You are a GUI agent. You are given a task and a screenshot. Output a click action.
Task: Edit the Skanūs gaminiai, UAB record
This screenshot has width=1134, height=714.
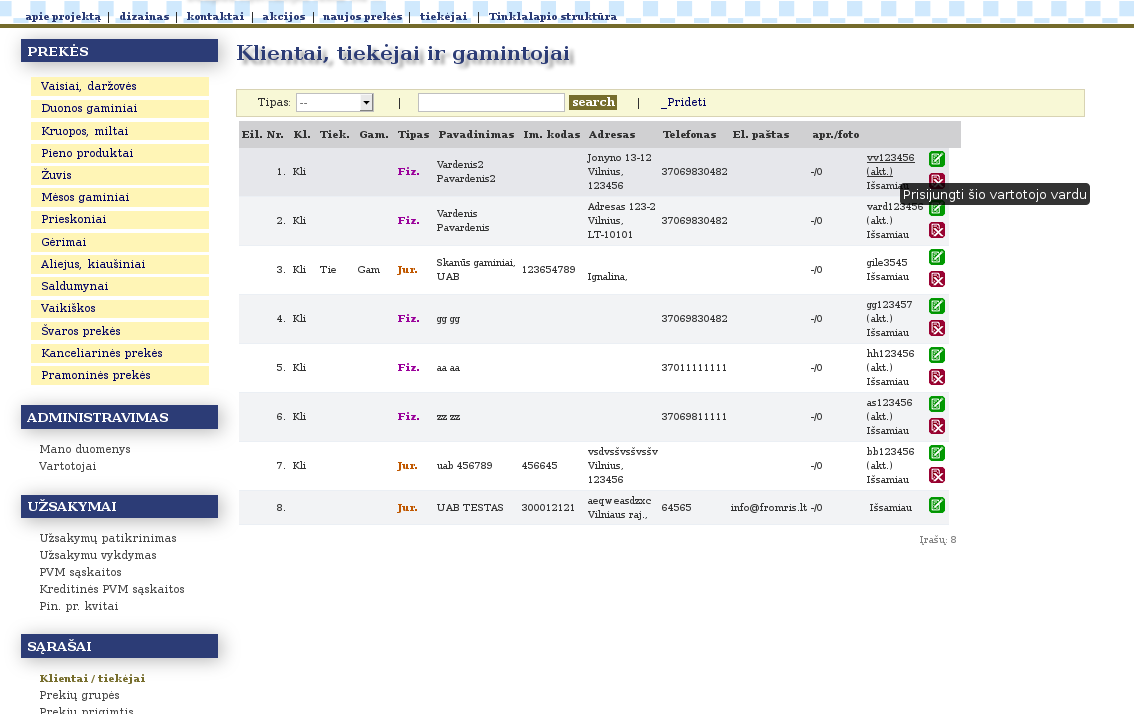(937, 257)
